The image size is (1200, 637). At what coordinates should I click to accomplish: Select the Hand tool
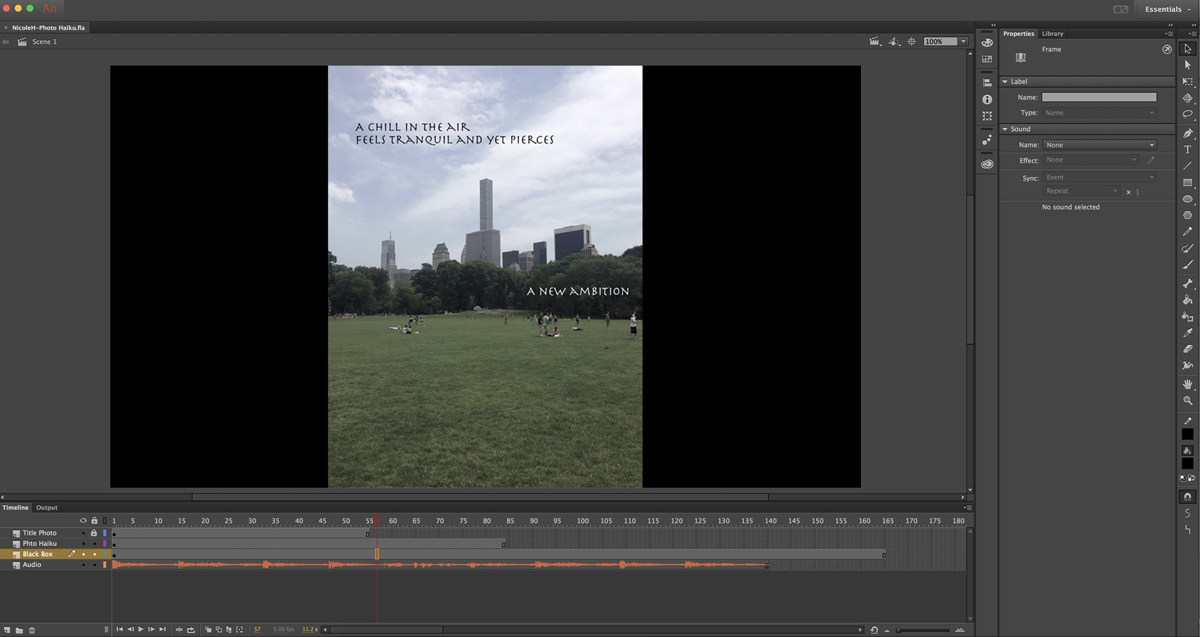pyautogui.click(x=1187, y=384)
